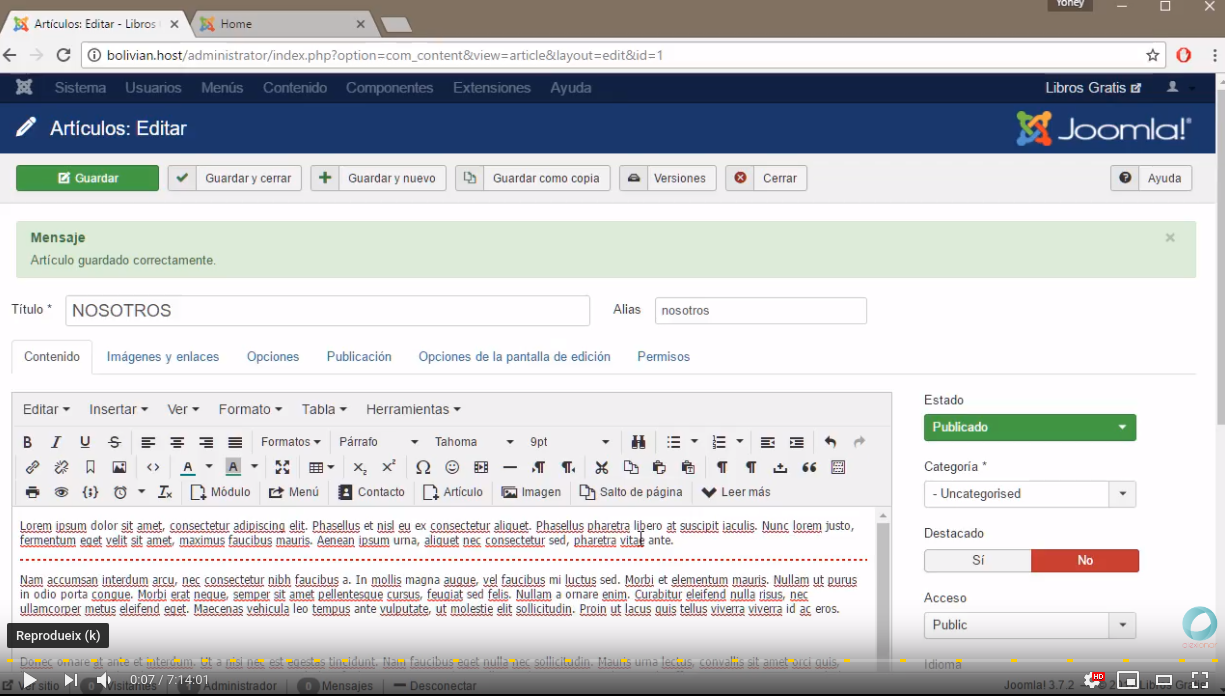Open source code view
Image resolution: width=1225 pixels, height=696 pixels.
point(153,467)
